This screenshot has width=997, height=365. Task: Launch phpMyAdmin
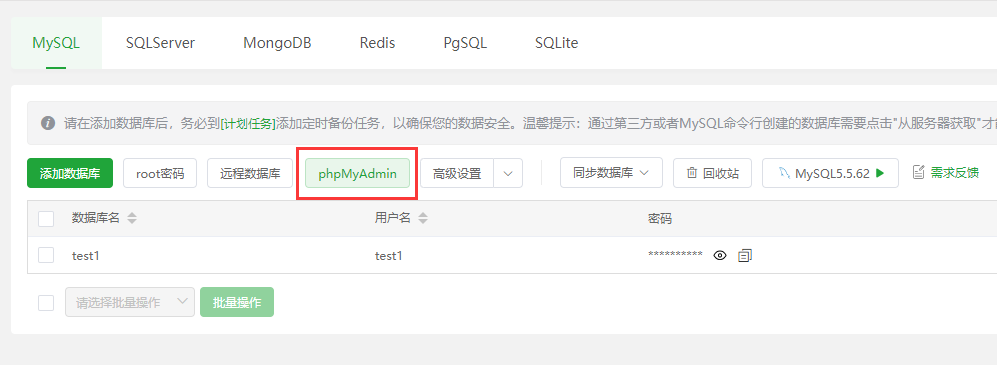(x=357, y=173)
